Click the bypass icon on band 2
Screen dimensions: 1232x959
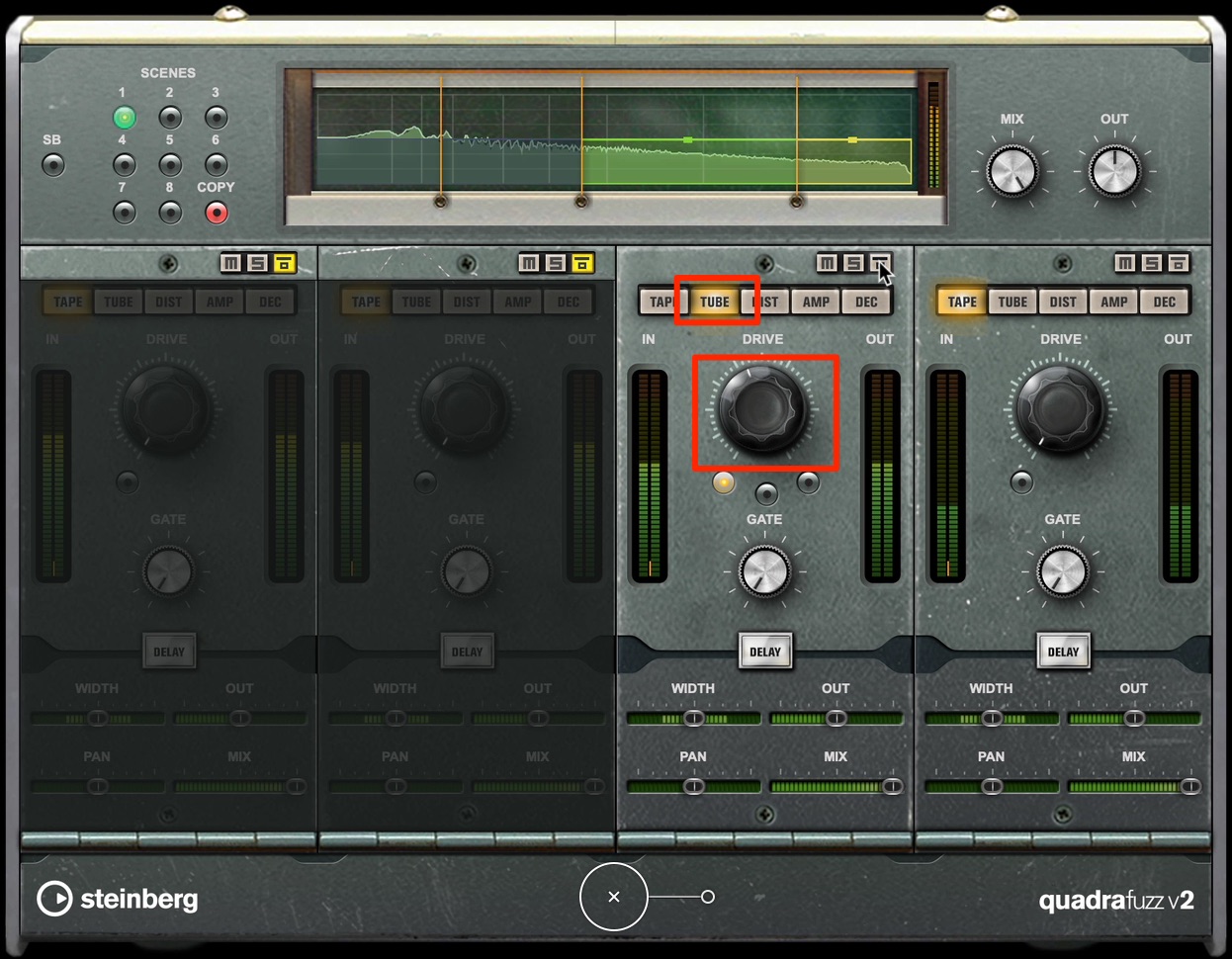pyautogui.click(x=582, y=263)
